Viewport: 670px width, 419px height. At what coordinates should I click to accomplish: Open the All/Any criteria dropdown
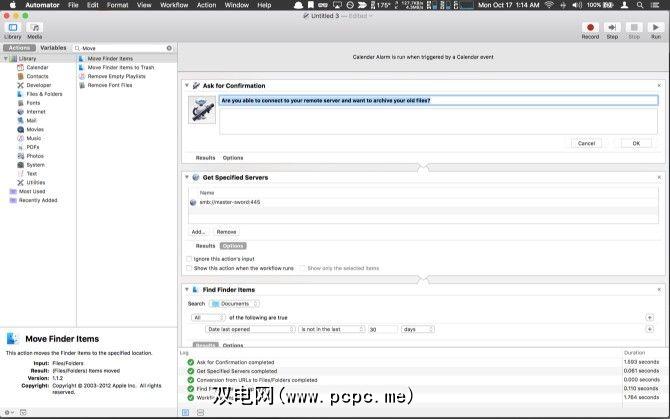(x=208, y=318)
